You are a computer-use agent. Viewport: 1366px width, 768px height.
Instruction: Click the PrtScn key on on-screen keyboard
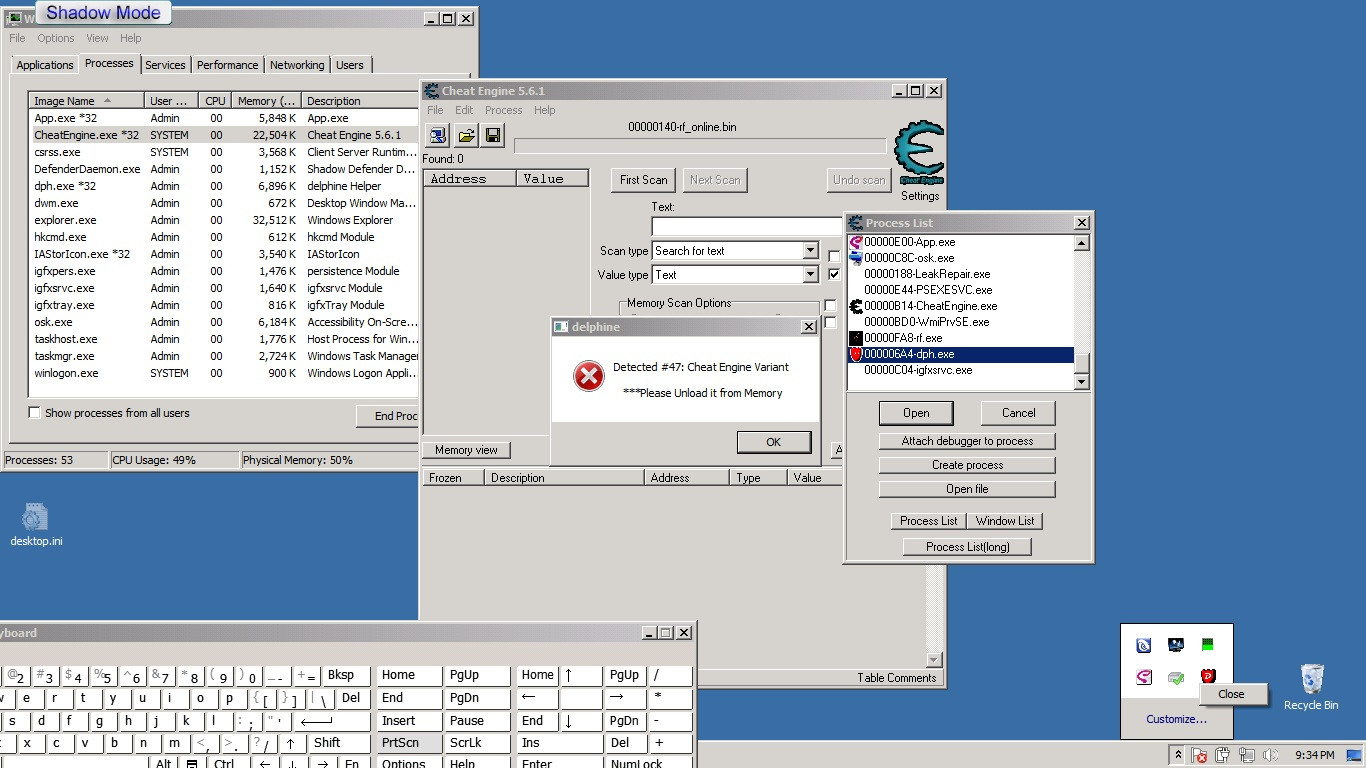[409, 743]
